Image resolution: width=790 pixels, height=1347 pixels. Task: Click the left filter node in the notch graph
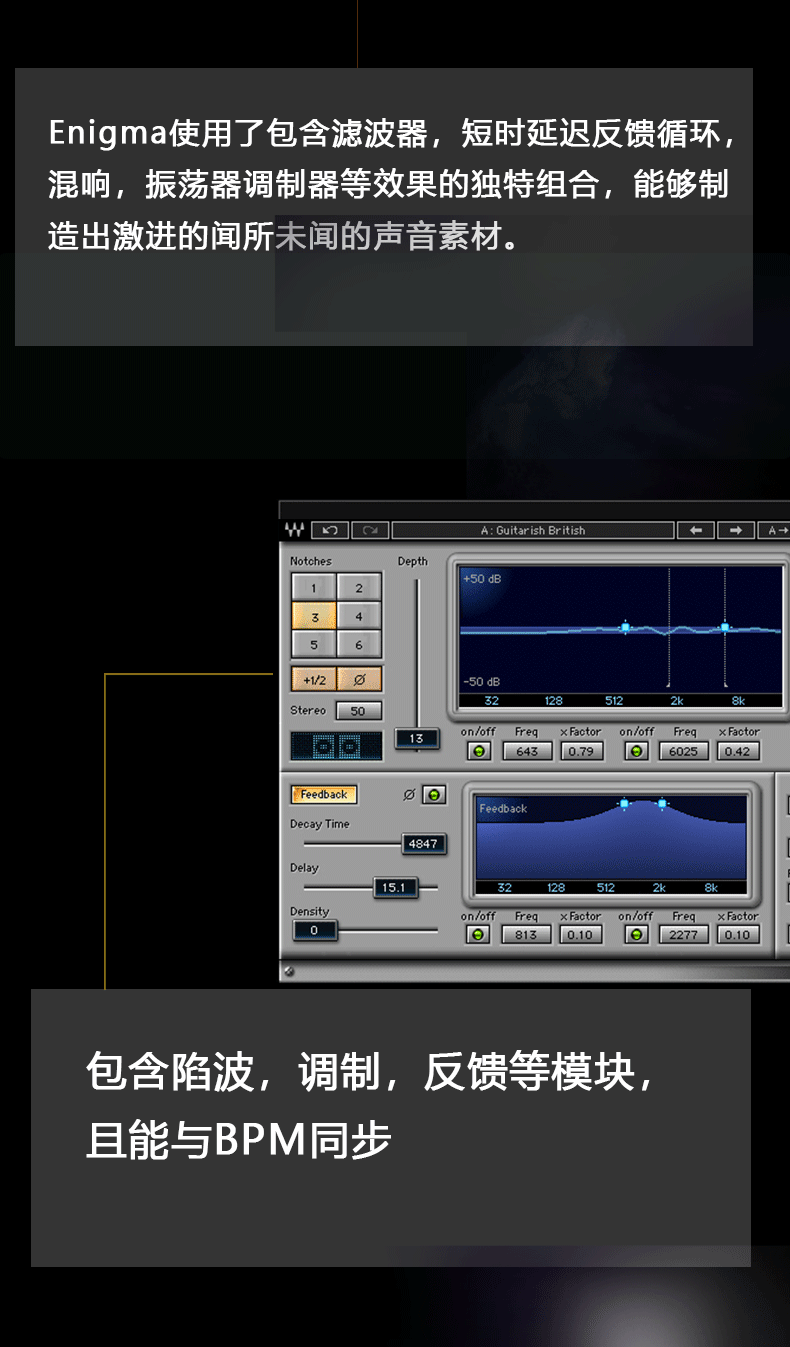(x=625, y=627)
